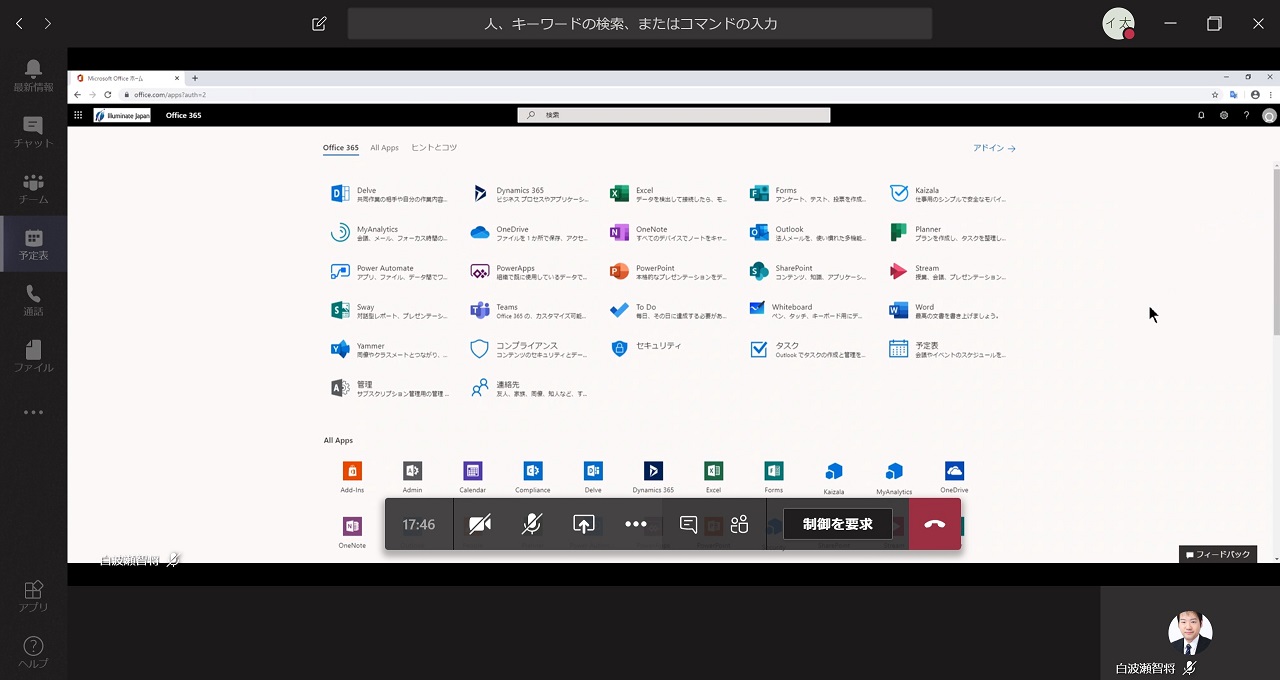Open Dynamics 365 app in Office 365 list

pos(528,194)
